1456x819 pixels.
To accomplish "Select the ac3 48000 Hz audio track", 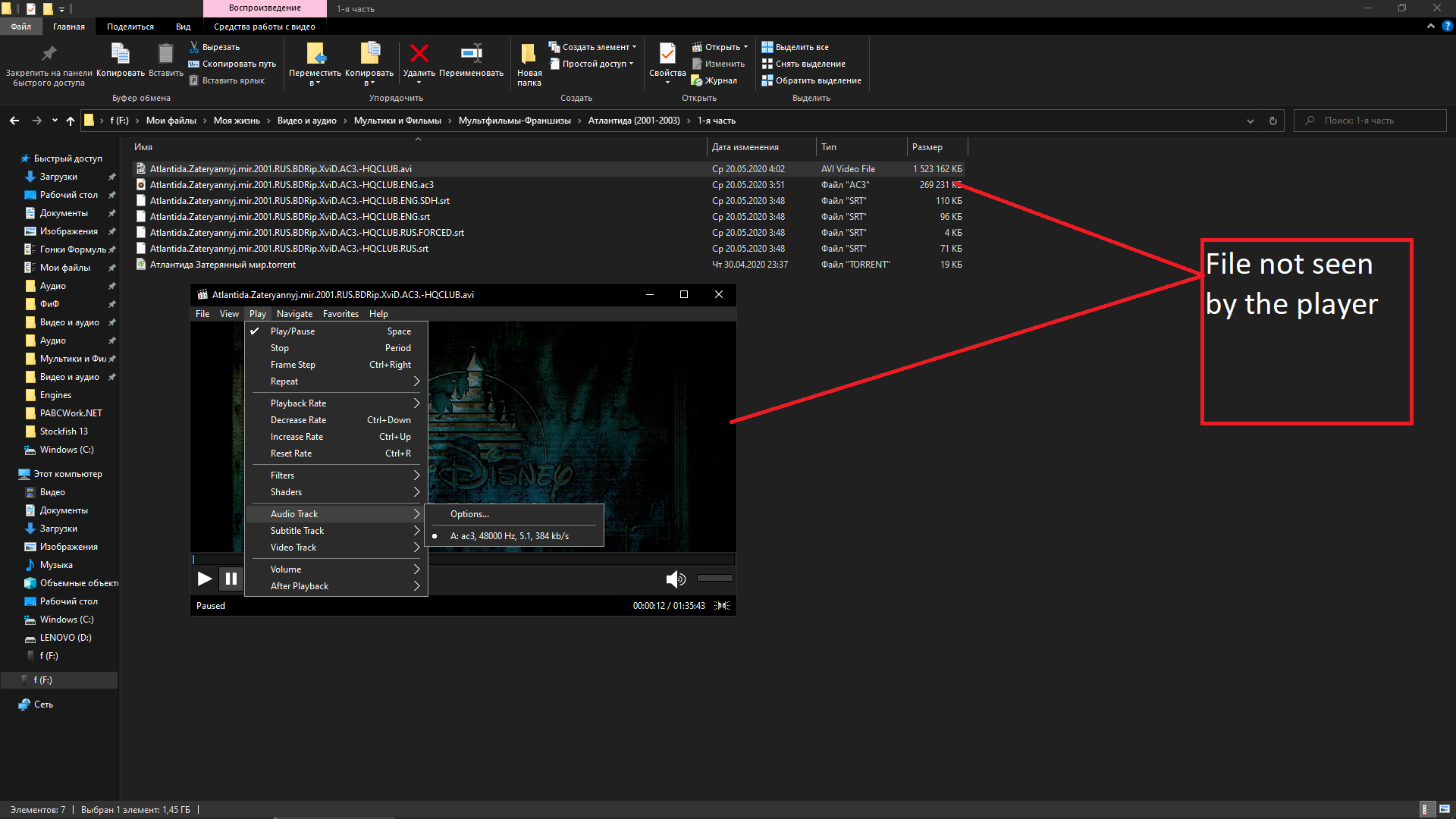I will [509, 536].
